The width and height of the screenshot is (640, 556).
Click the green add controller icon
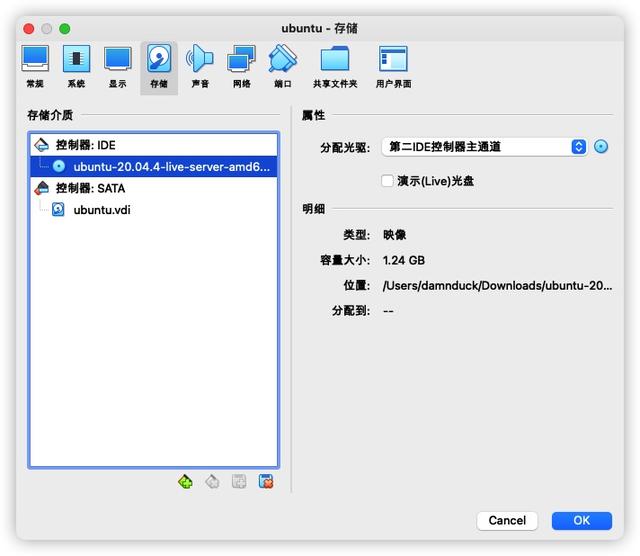point(185,482)
